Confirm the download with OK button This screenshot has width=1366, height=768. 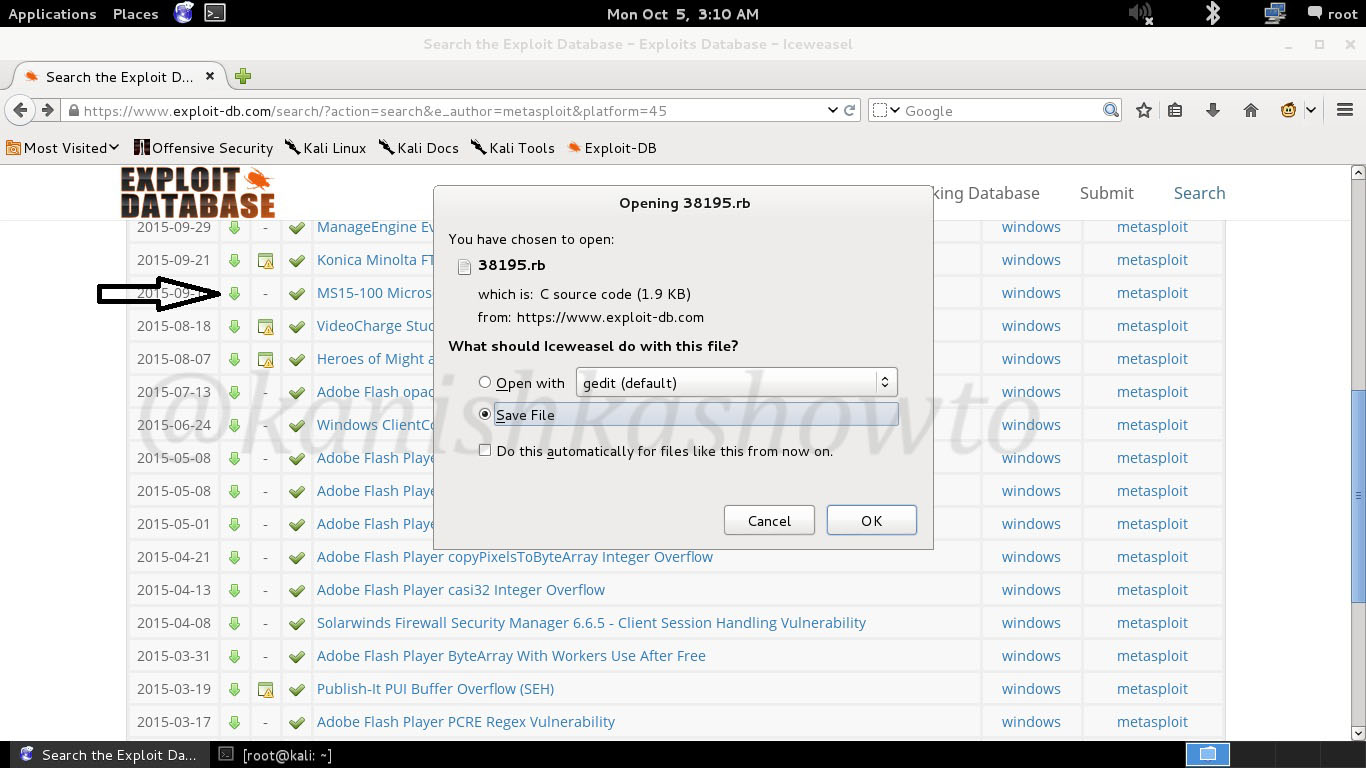(871, 520)
